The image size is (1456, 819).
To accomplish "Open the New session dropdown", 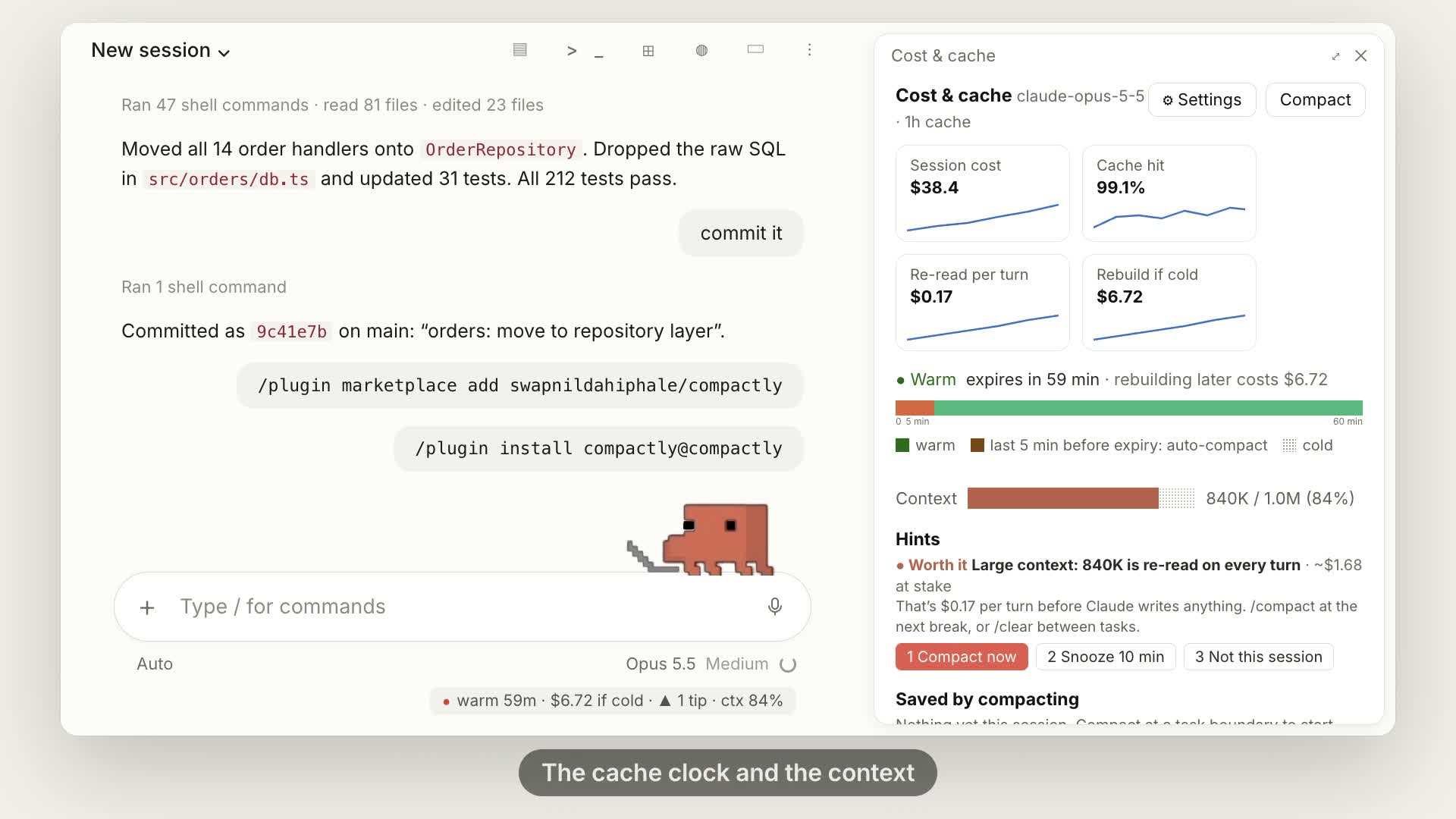I will pyautogui.click(x=160, y=51).
